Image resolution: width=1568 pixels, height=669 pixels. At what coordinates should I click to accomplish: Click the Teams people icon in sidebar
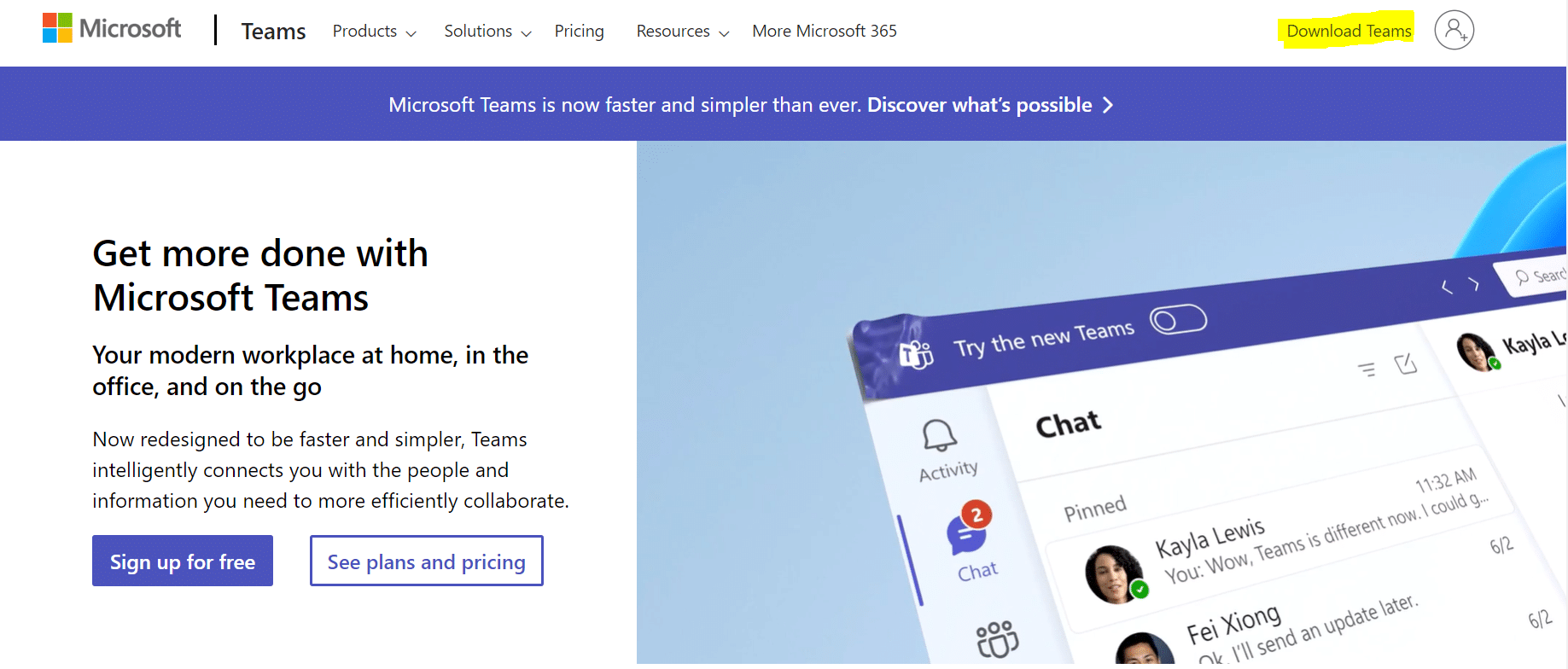pos(997,638)
